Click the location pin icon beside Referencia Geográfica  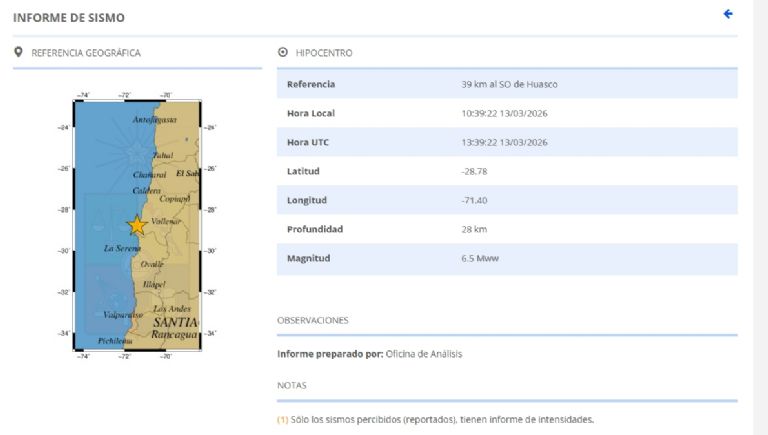(18, 52)
